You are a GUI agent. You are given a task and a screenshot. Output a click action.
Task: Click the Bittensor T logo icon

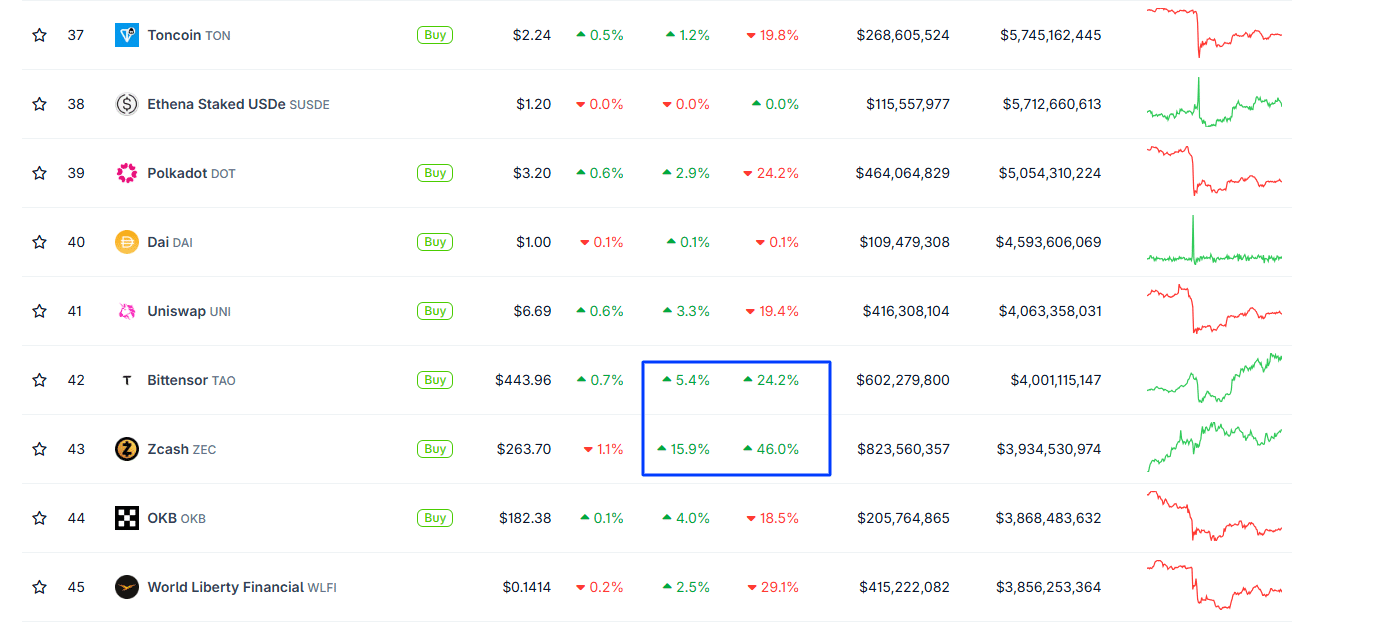pyautogui.click(x=127, y=380)
